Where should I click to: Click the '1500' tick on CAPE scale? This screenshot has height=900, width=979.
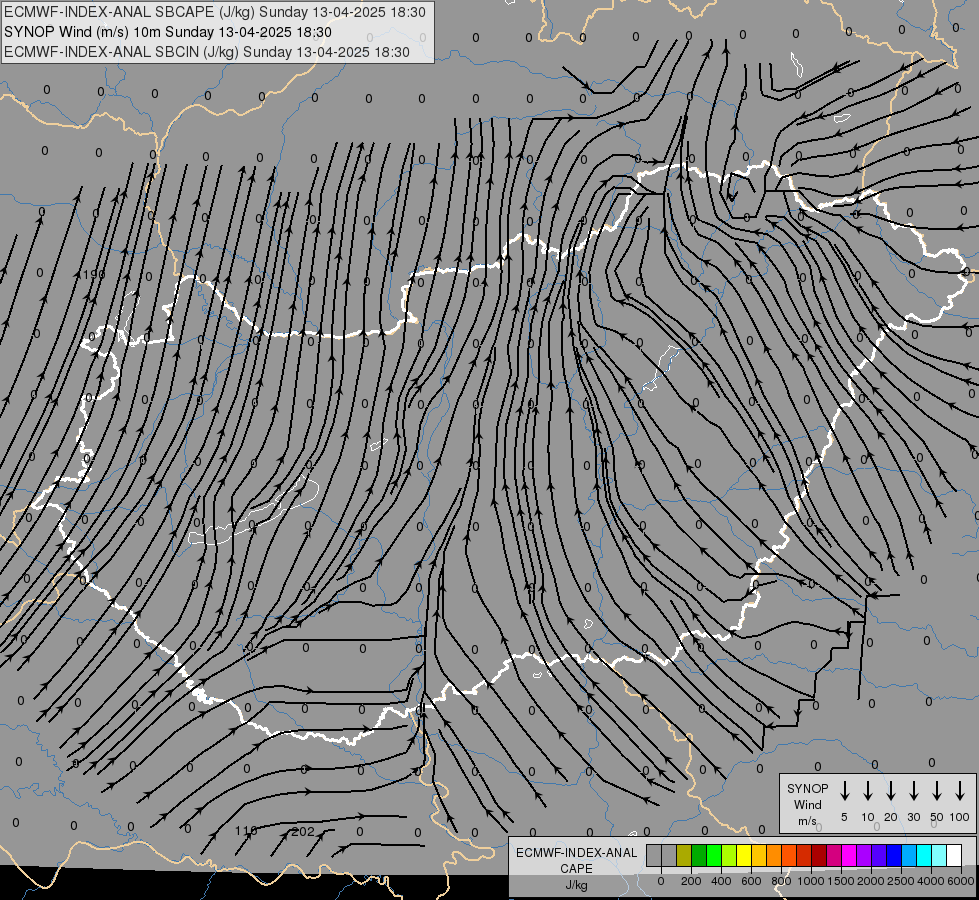click(x=841, y=881)
